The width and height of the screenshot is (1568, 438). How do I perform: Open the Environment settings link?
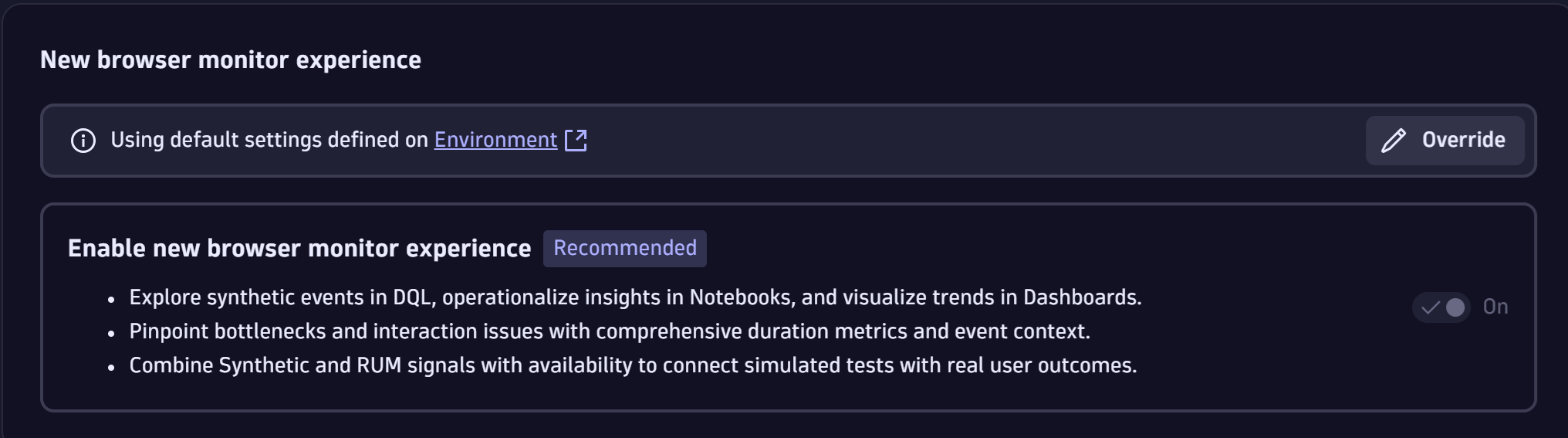pyautogui.click(x=495, y=140)
